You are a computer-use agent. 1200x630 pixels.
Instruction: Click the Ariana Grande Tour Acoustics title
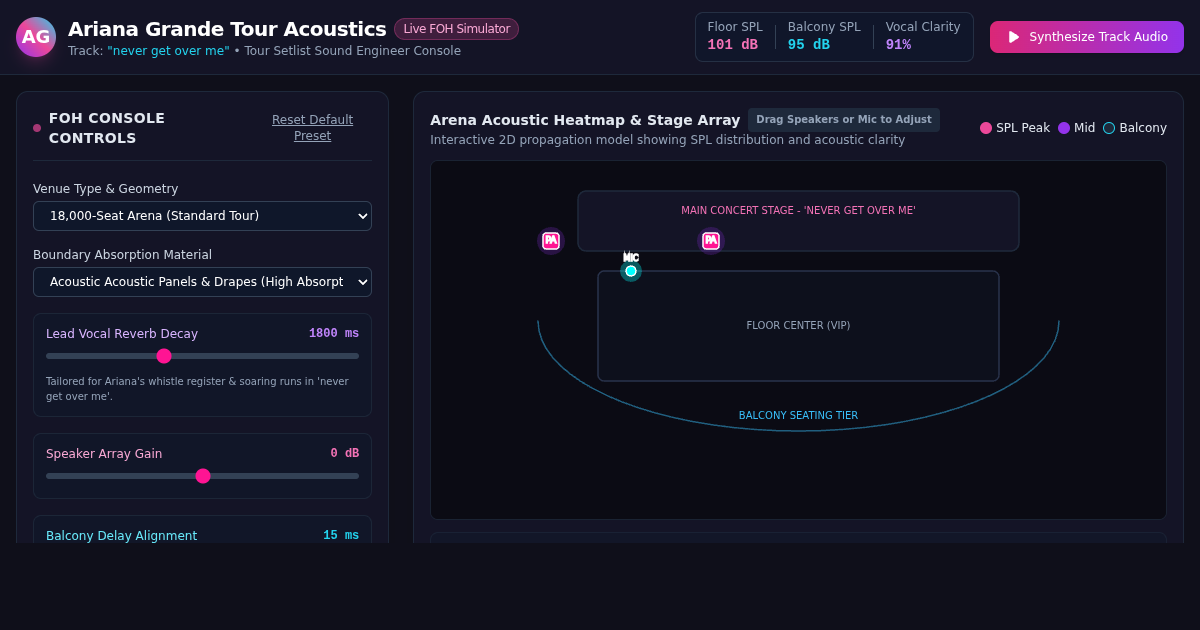click(x=227, y=29)
